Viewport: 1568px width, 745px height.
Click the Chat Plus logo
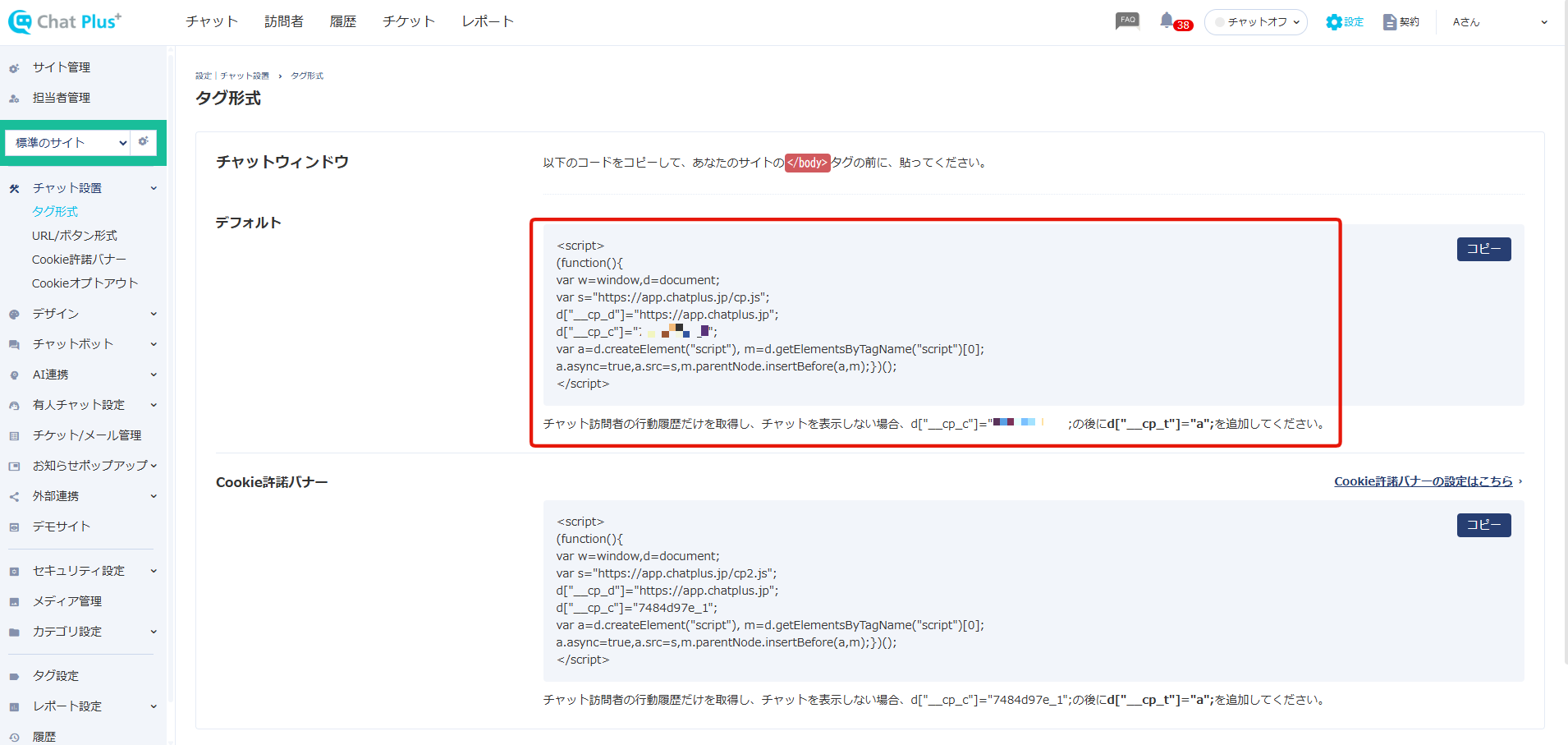tap(66, 22)
